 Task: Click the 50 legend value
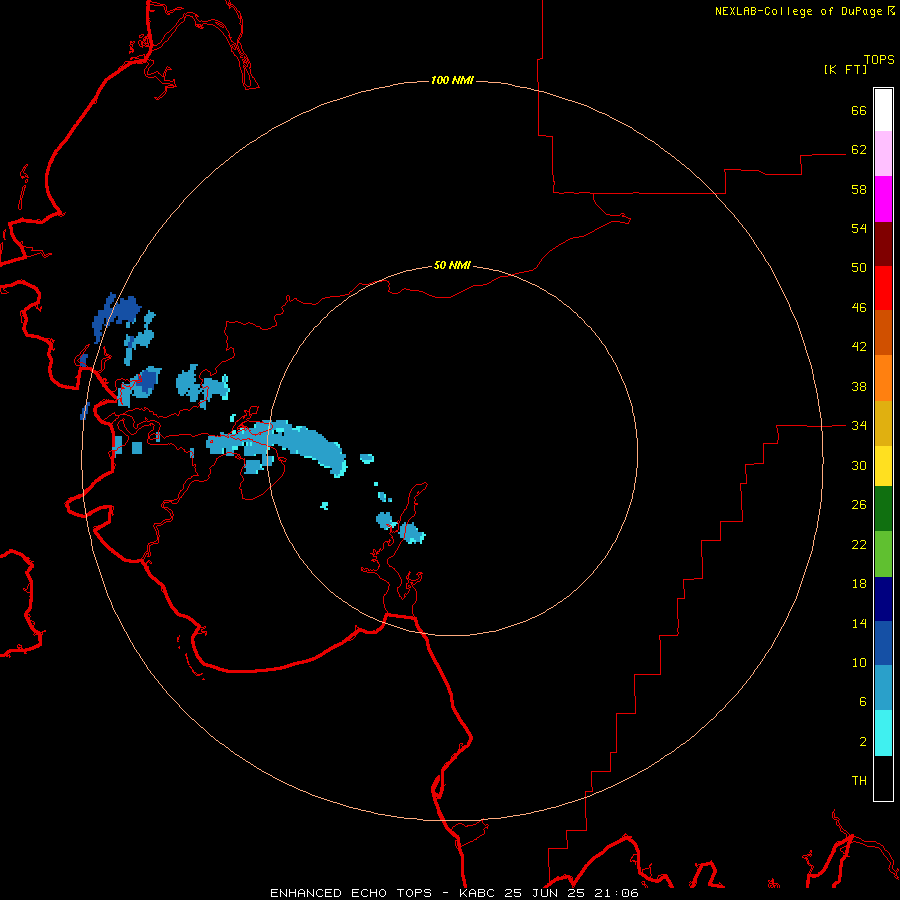(859, 268)
